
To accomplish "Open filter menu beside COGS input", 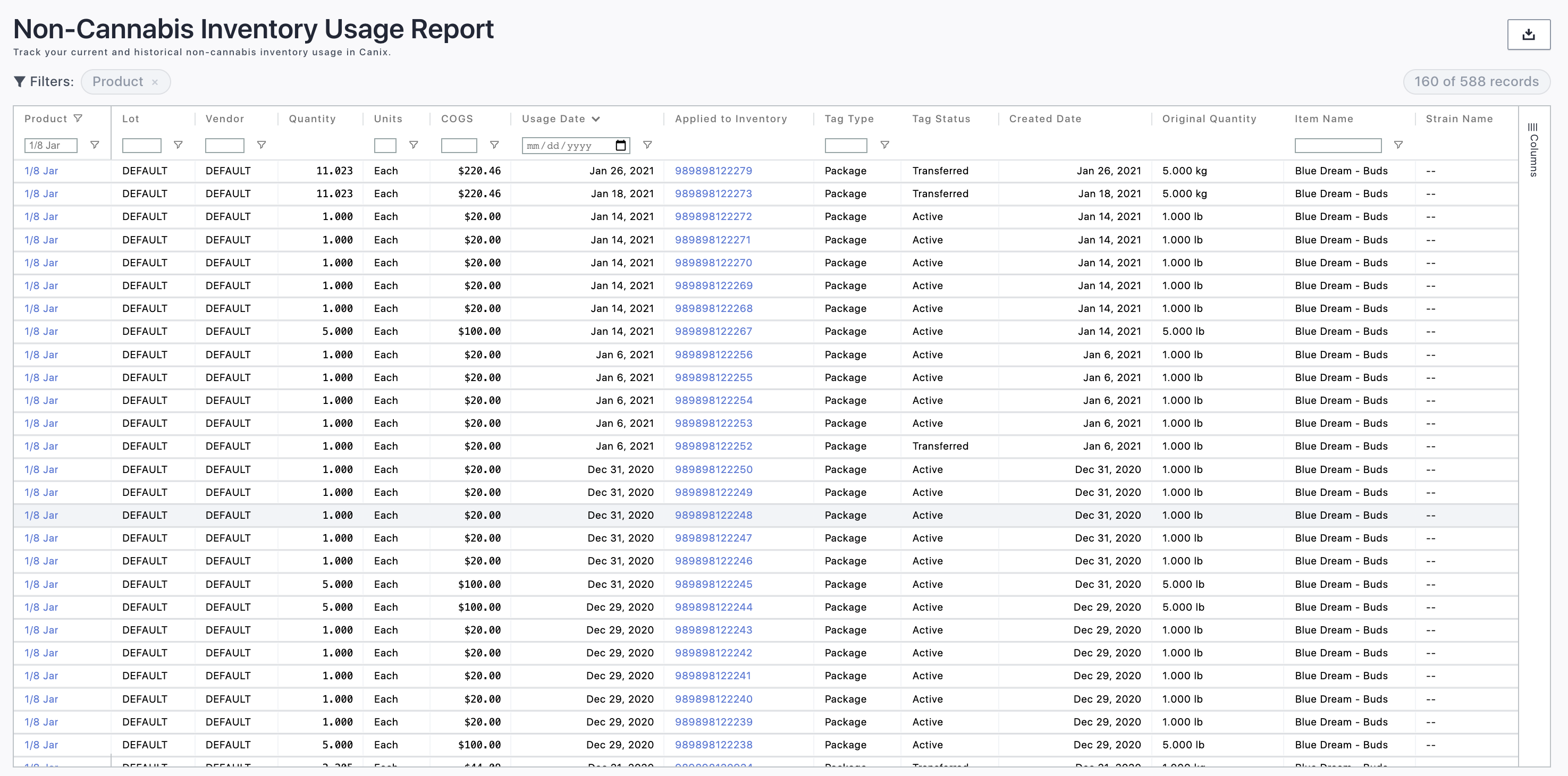I will (x=494, y=145).
